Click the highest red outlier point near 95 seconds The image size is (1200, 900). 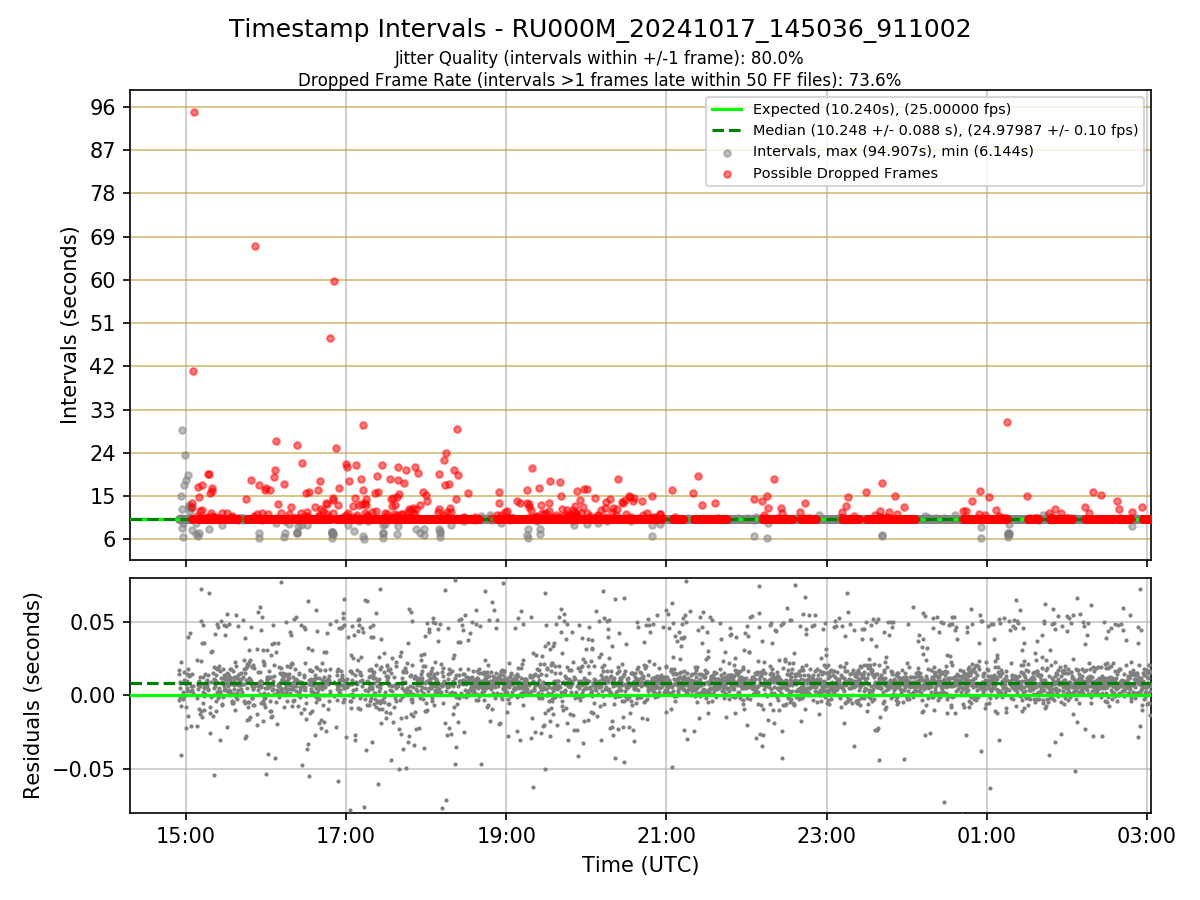[x=194, y=112]
